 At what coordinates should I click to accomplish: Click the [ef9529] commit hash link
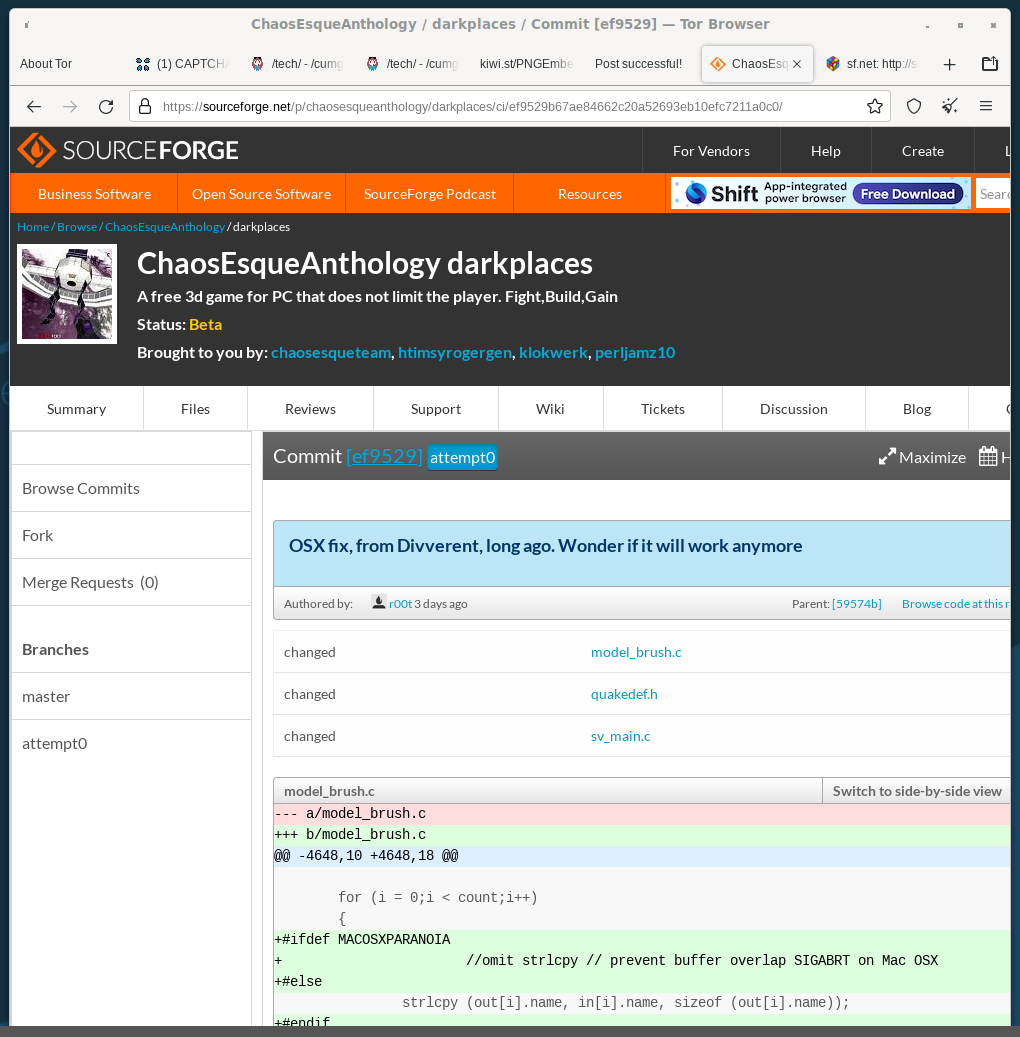(384, 456)
